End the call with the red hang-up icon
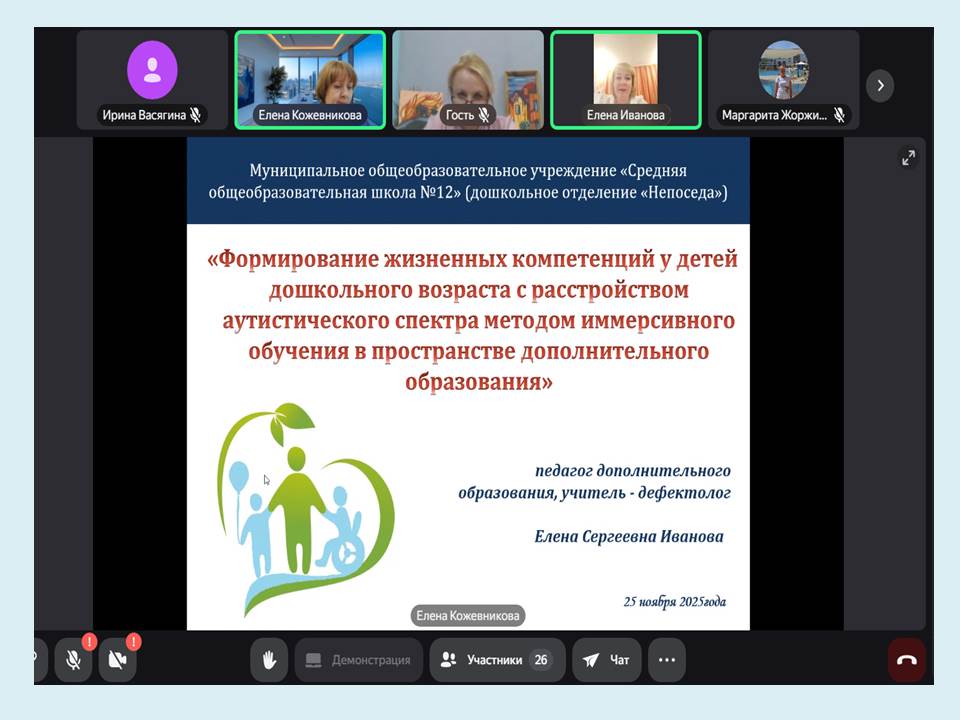The width and height of the screenshot is (960, 720). pos(906,660)
